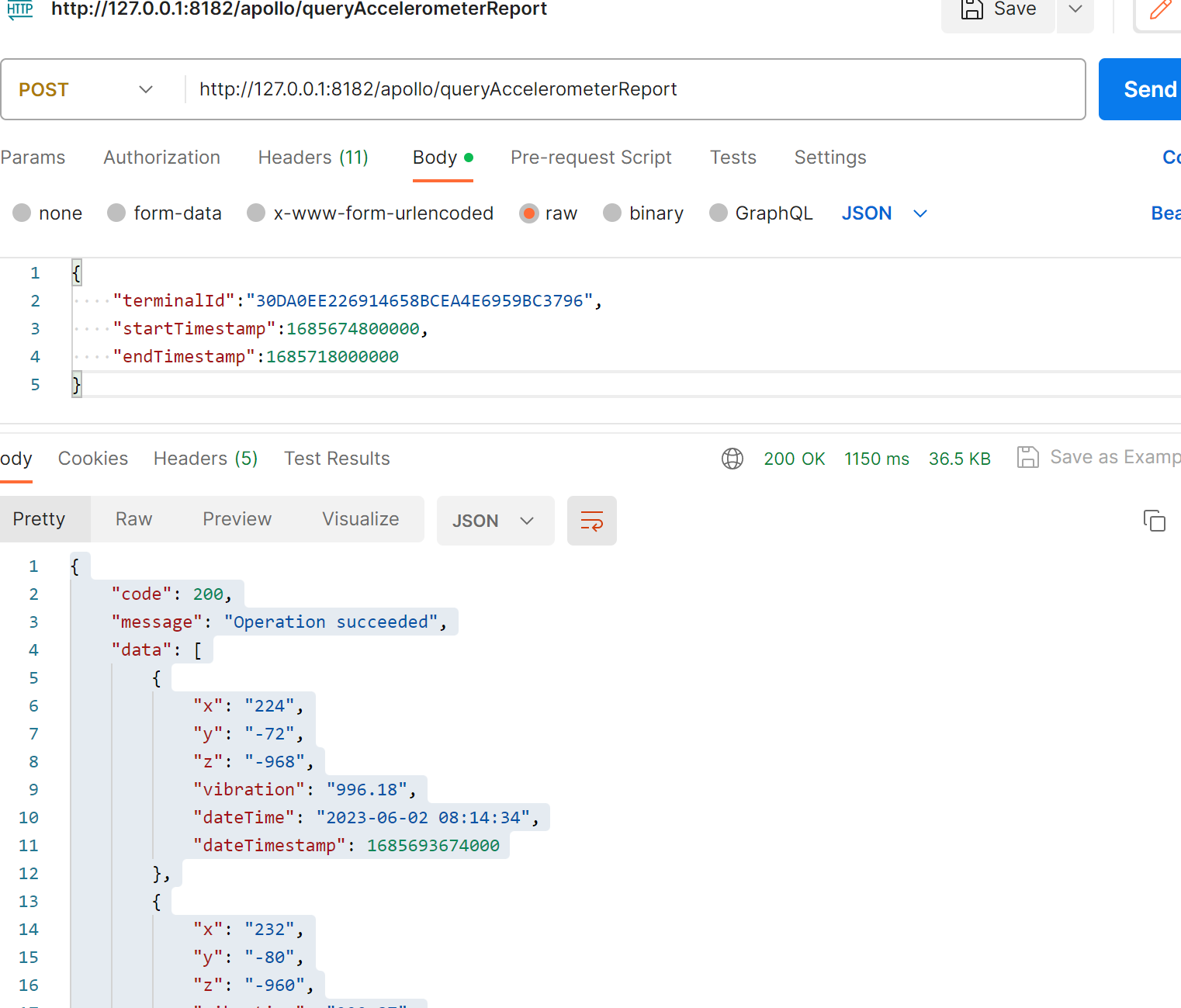
Task: Expand the Save options arrow
Action: coord(1075,9)
